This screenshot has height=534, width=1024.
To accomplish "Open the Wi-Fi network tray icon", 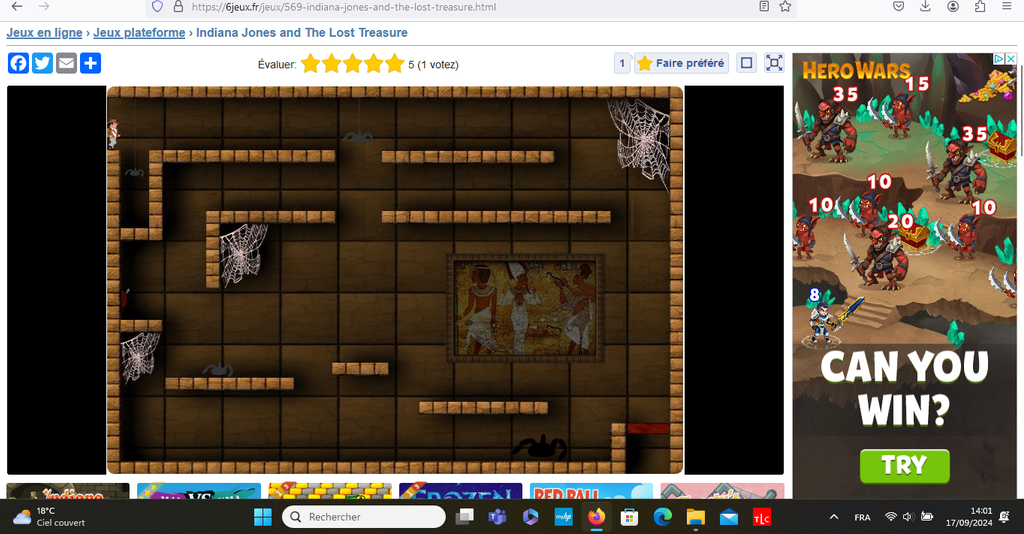I will click(891, 517).
